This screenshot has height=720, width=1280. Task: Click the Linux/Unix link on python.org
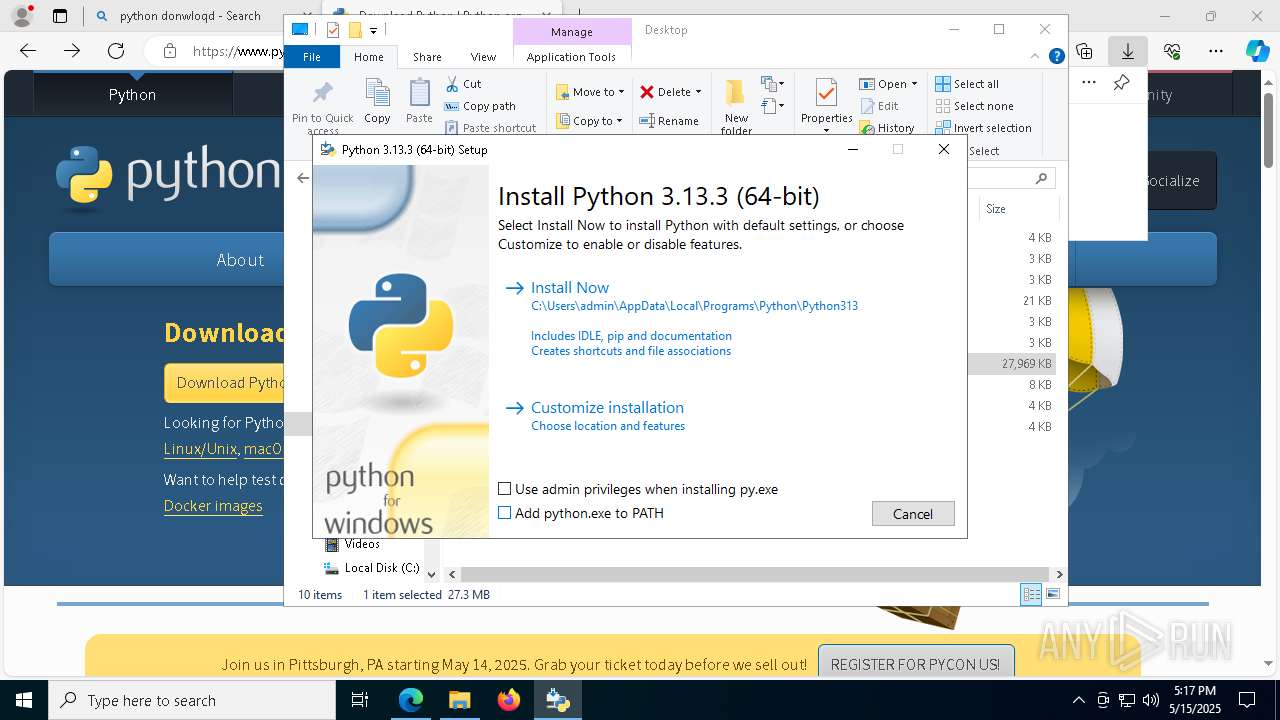tap(200, 450)
